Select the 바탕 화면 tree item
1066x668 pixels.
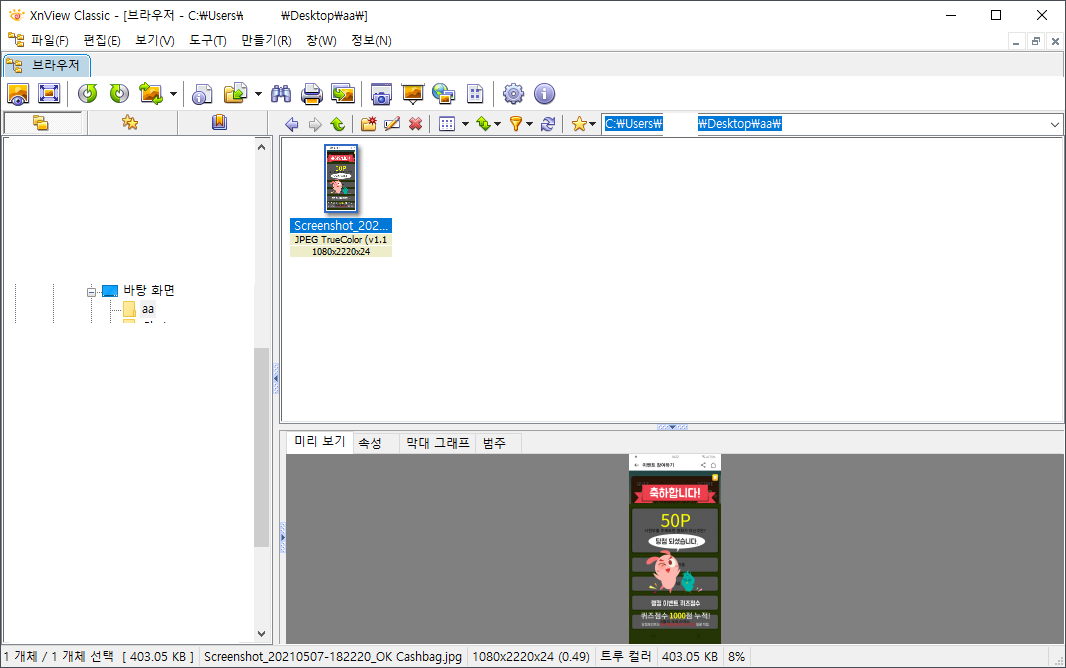149,290
